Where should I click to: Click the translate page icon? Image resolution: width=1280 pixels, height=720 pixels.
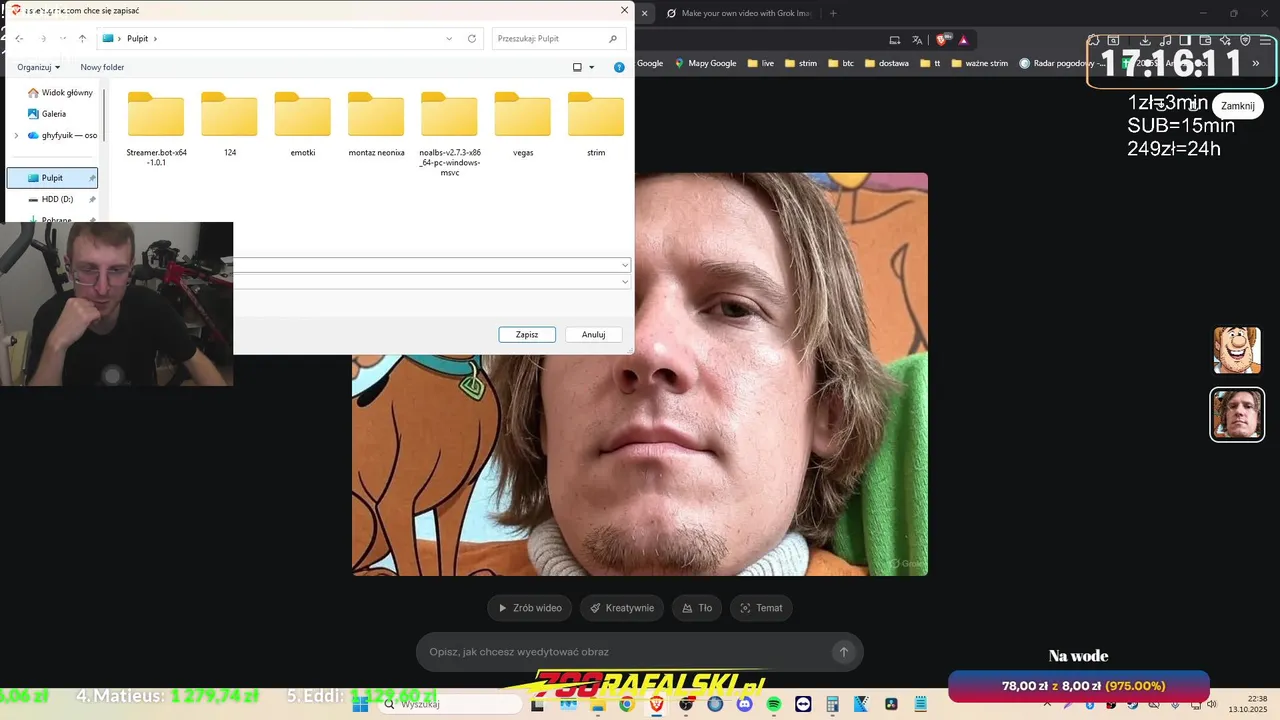(x=918, y=40)
